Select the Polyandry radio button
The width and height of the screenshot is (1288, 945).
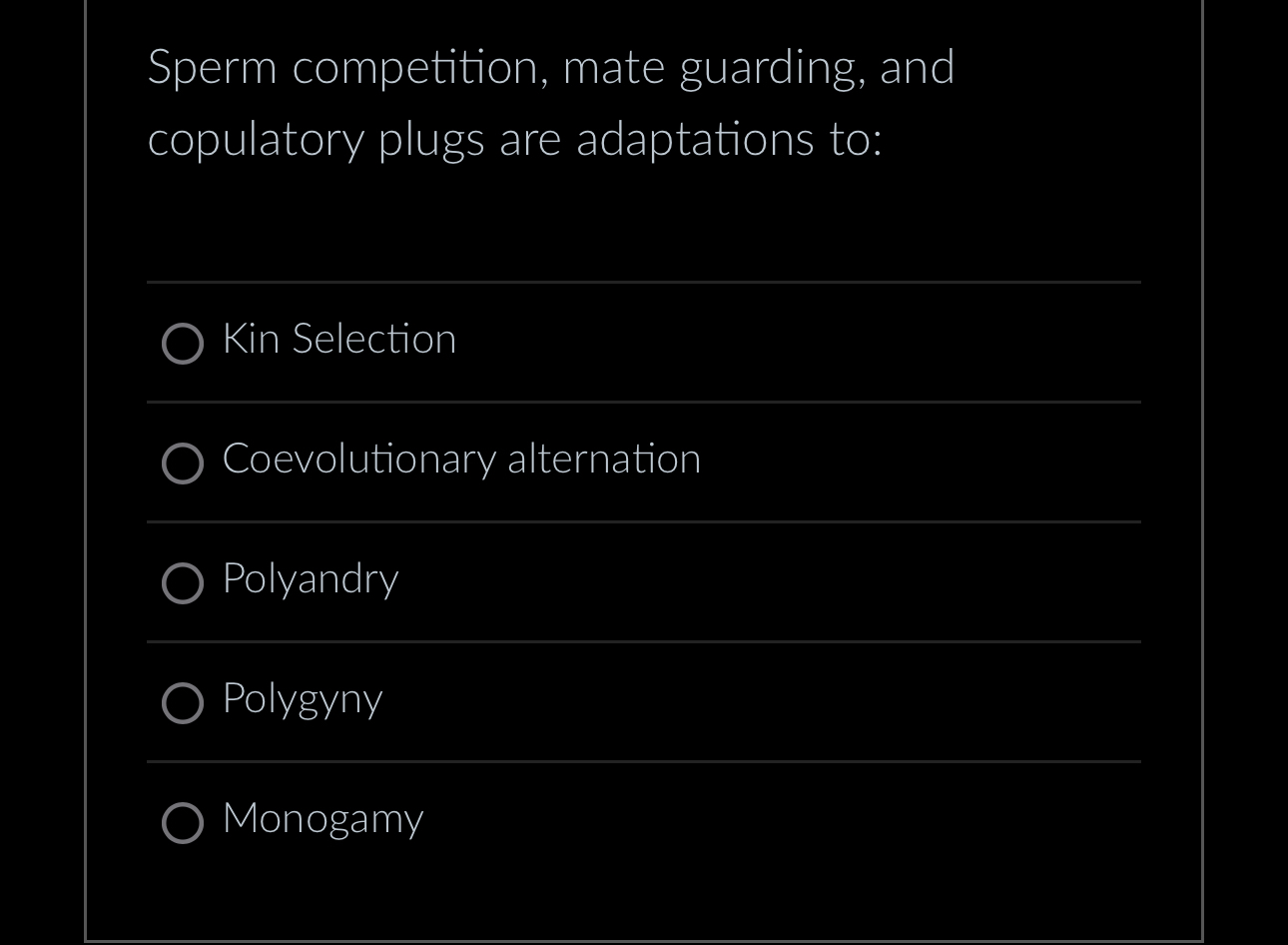[x=183, y=583]
